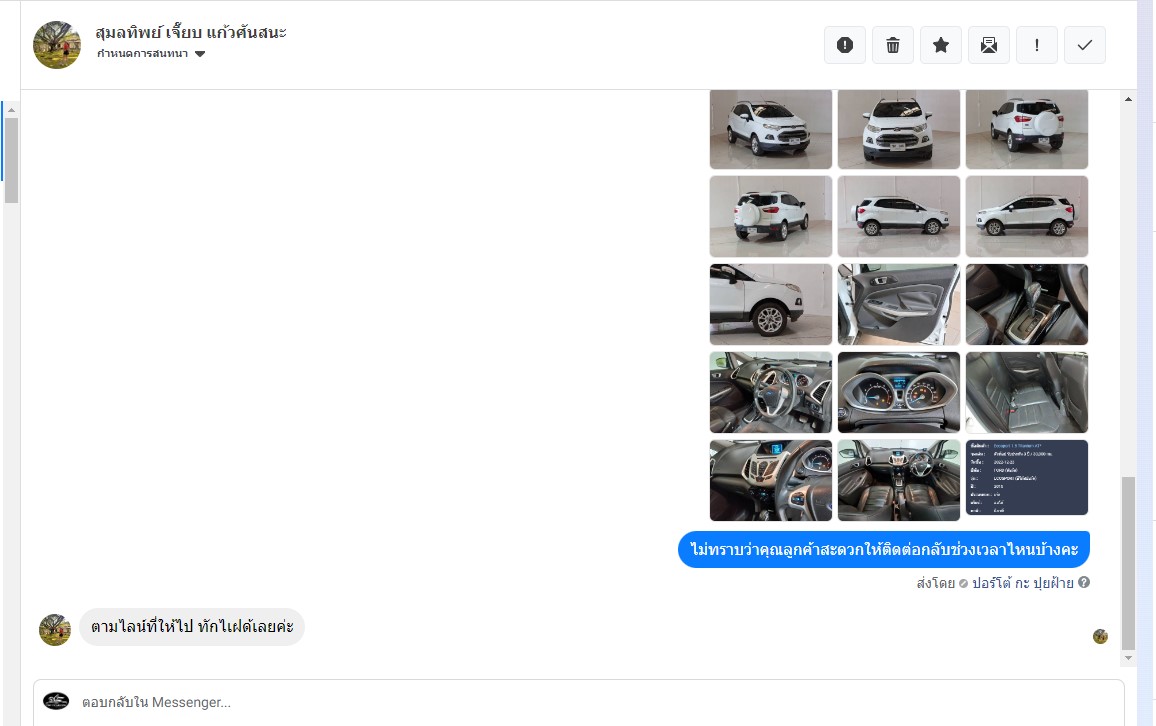Open straight front view photo of white SUV

[899, 129]
